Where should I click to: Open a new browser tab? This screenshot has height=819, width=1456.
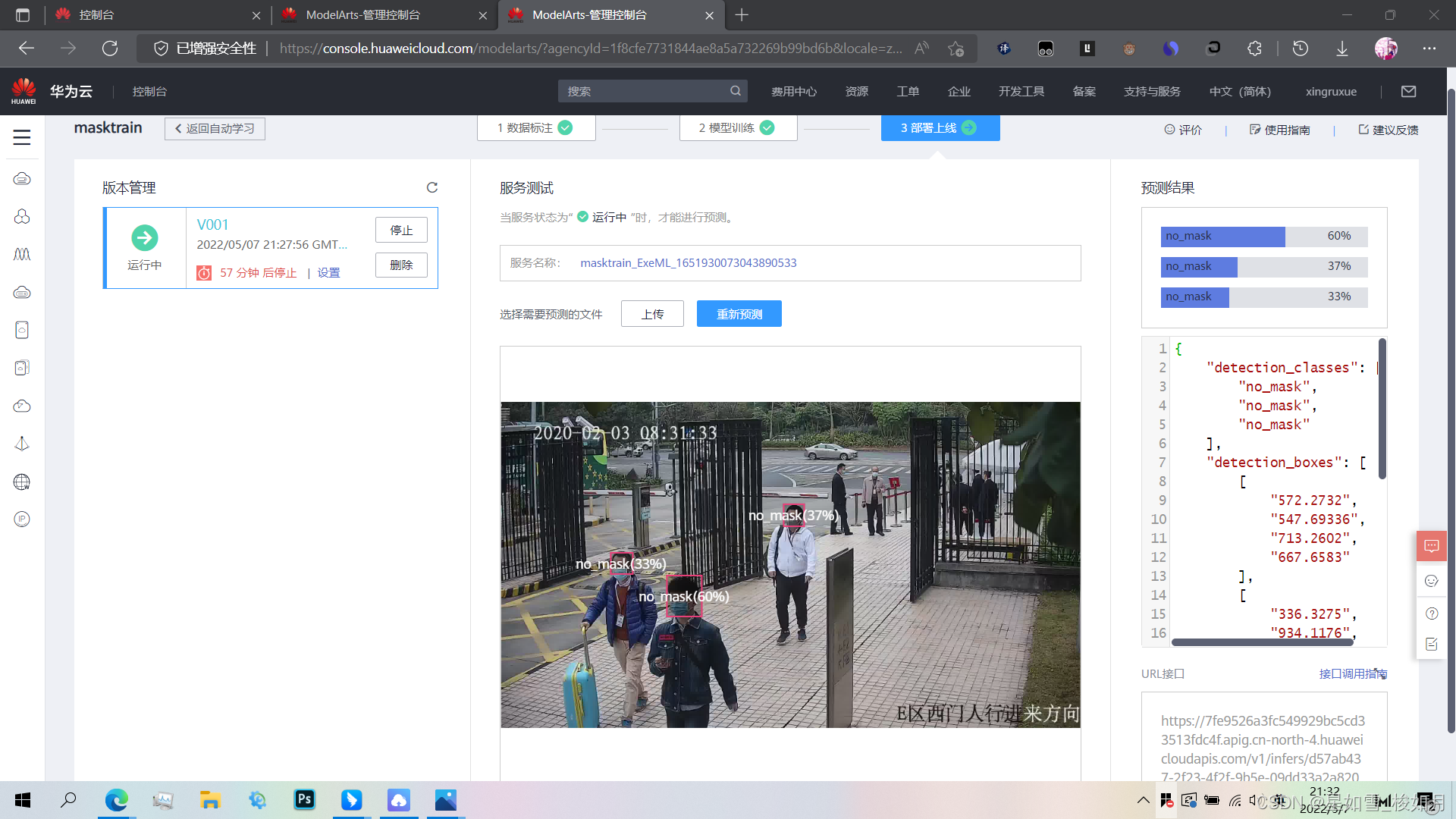(742, 15)
